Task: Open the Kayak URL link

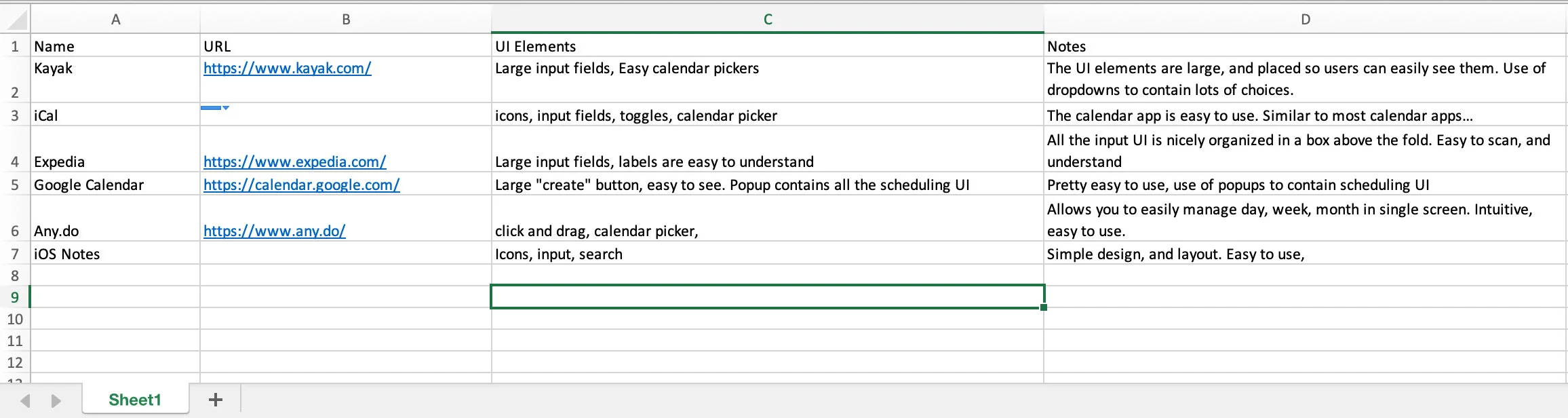Action: 288,68
